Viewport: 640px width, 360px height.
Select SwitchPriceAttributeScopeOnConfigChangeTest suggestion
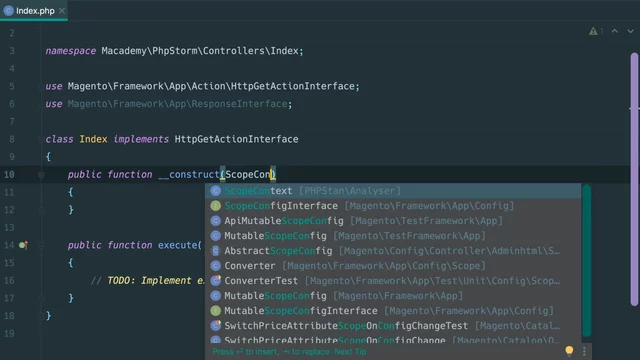click(x=393, y=326)
